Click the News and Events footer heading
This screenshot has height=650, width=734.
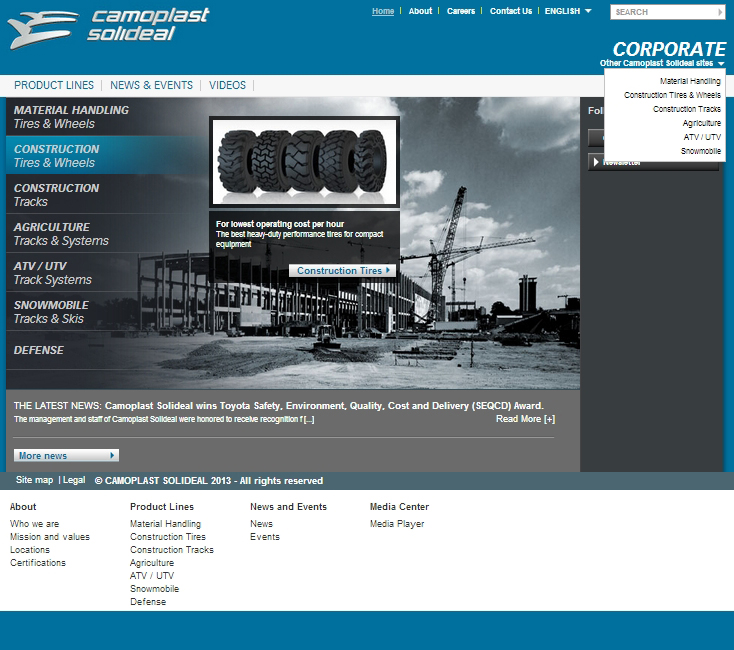(x=288, y=506)
